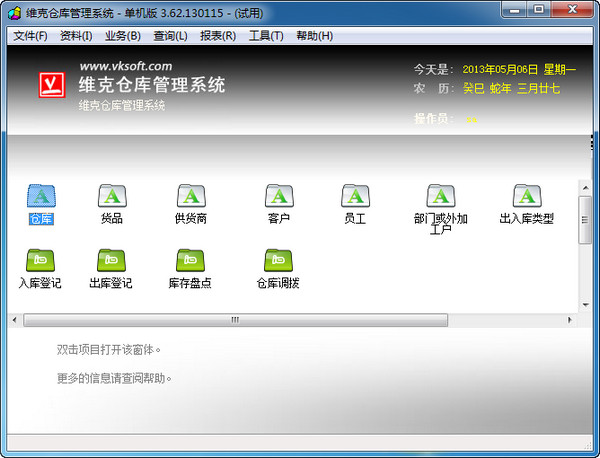Open the 帮助(H) menu
Viewport: 600px width, 458px height.
tap(315, 36)
